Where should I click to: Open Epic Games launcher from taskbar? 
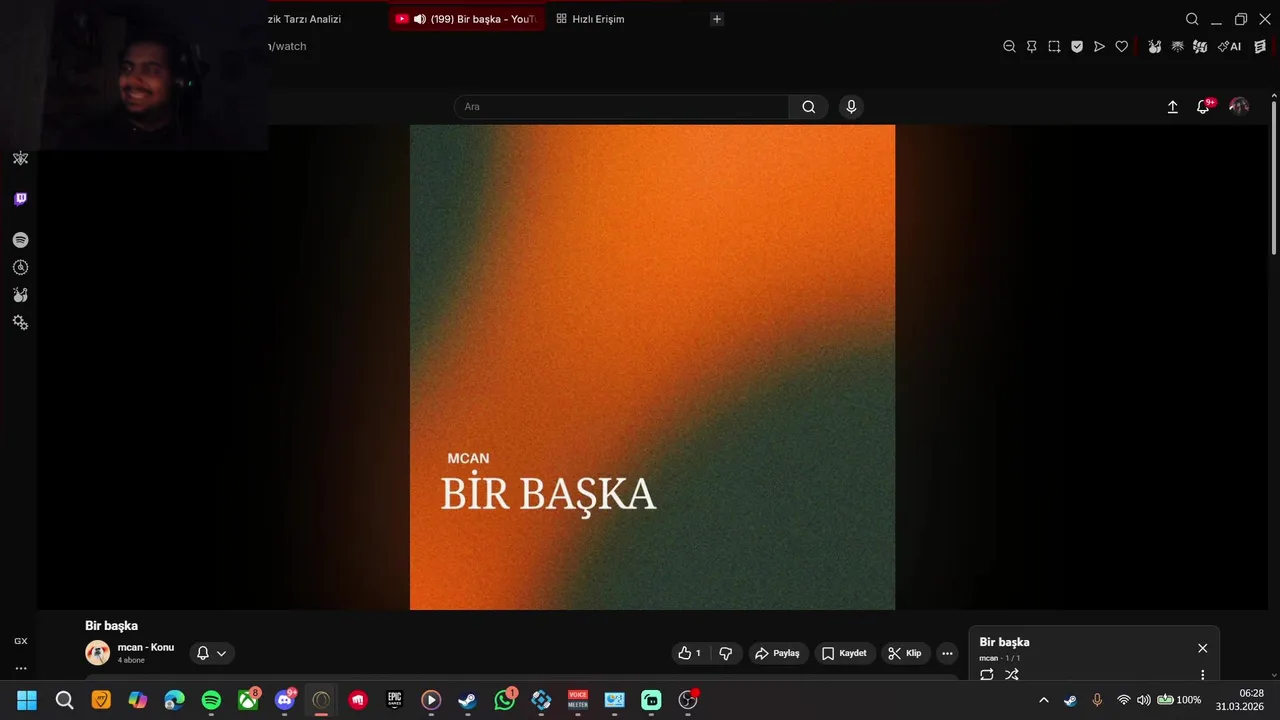pyautogui.click(x=395, y=700)
